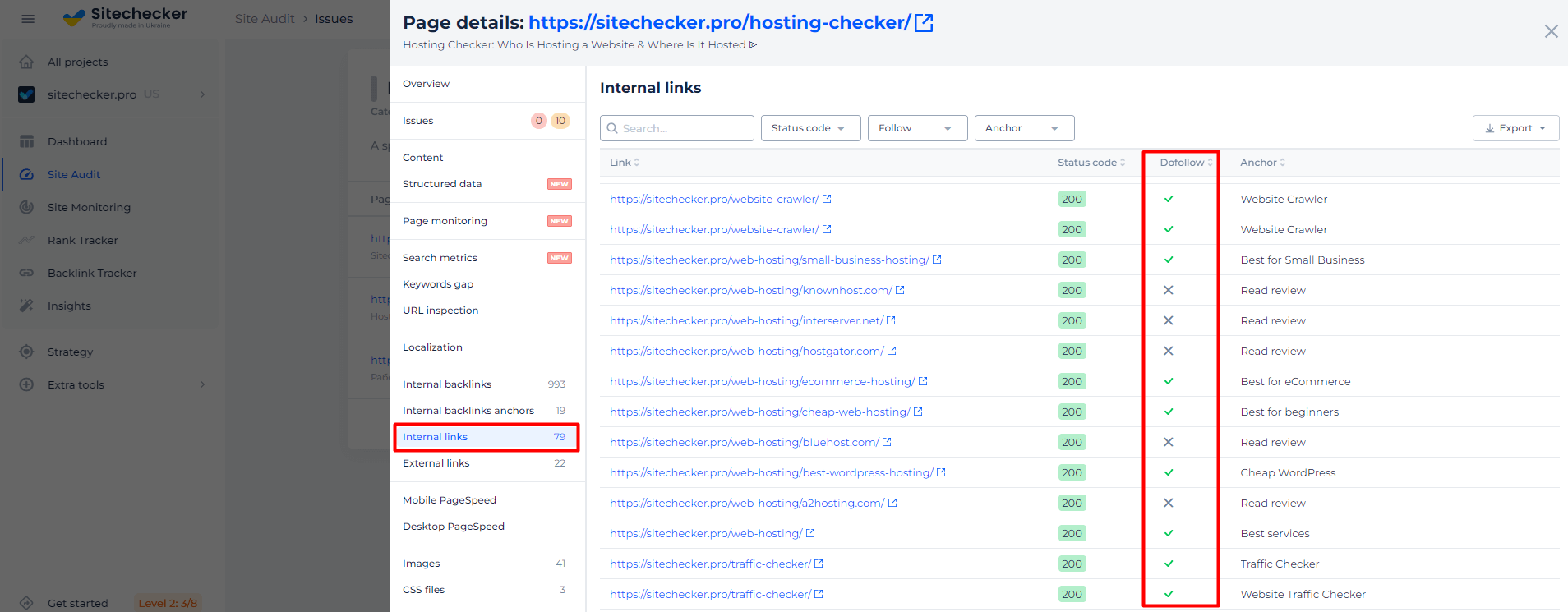
Task: Close the Page details panel
Action: [1551, 31]
